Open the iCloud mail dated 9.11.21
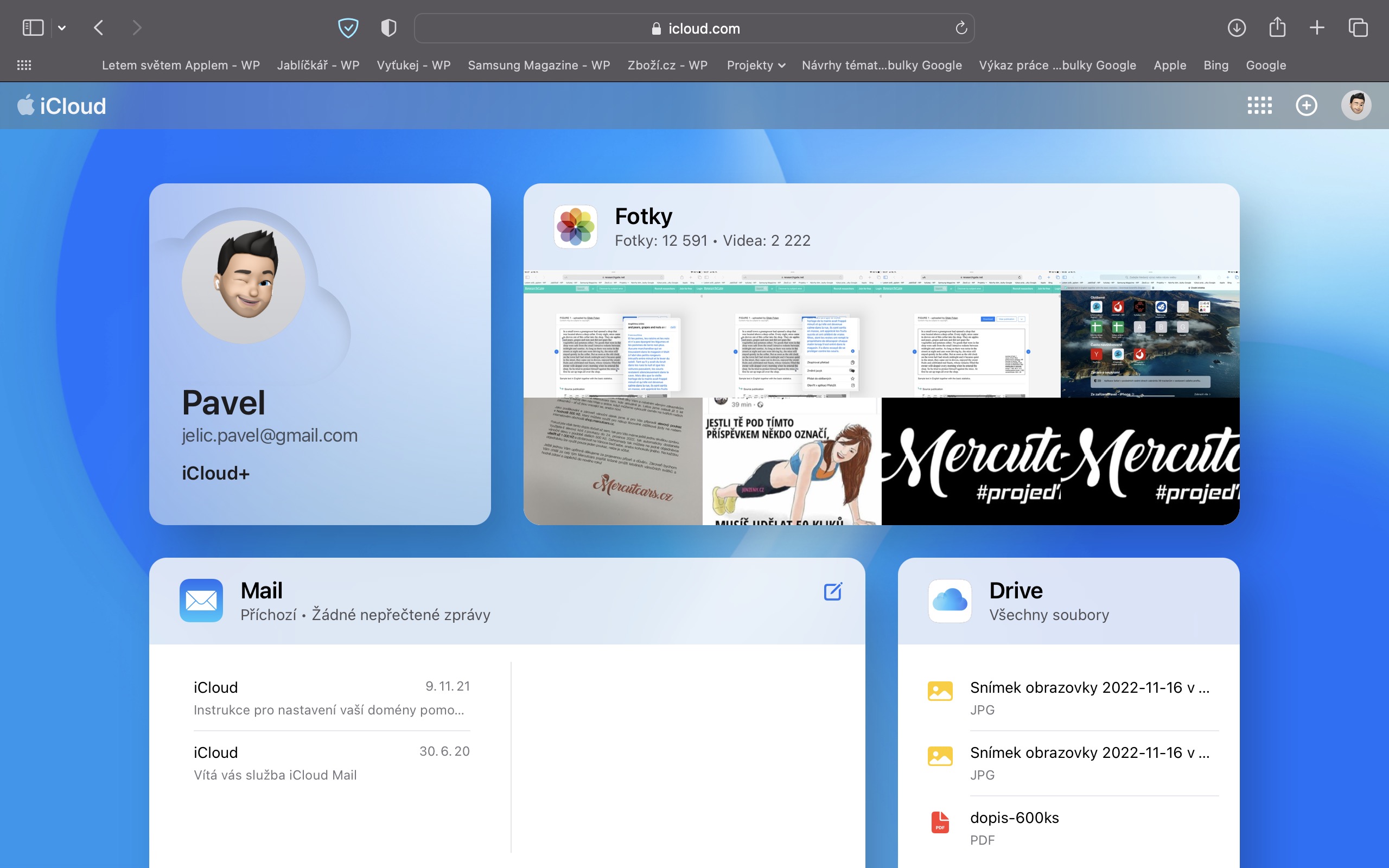The width and height of the screenshot is (1389, 868). 331,698
